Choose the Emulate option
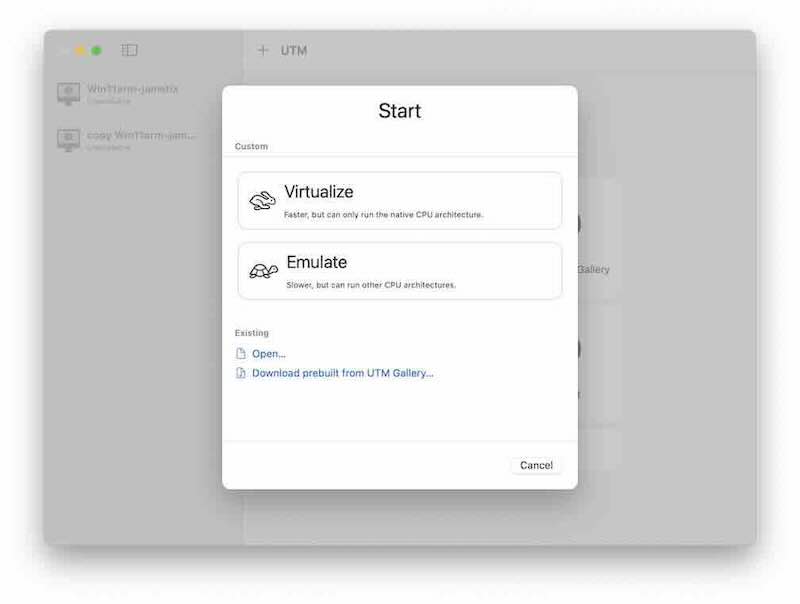Image resolution: width=800 pixels, height=604 pixels. point(399,271)
